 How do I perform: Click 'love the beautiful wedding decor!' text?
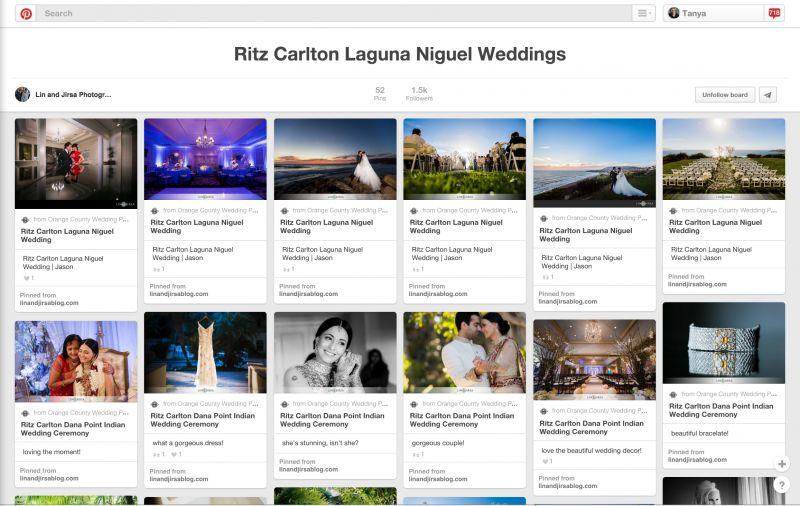(x=591, y=450)
